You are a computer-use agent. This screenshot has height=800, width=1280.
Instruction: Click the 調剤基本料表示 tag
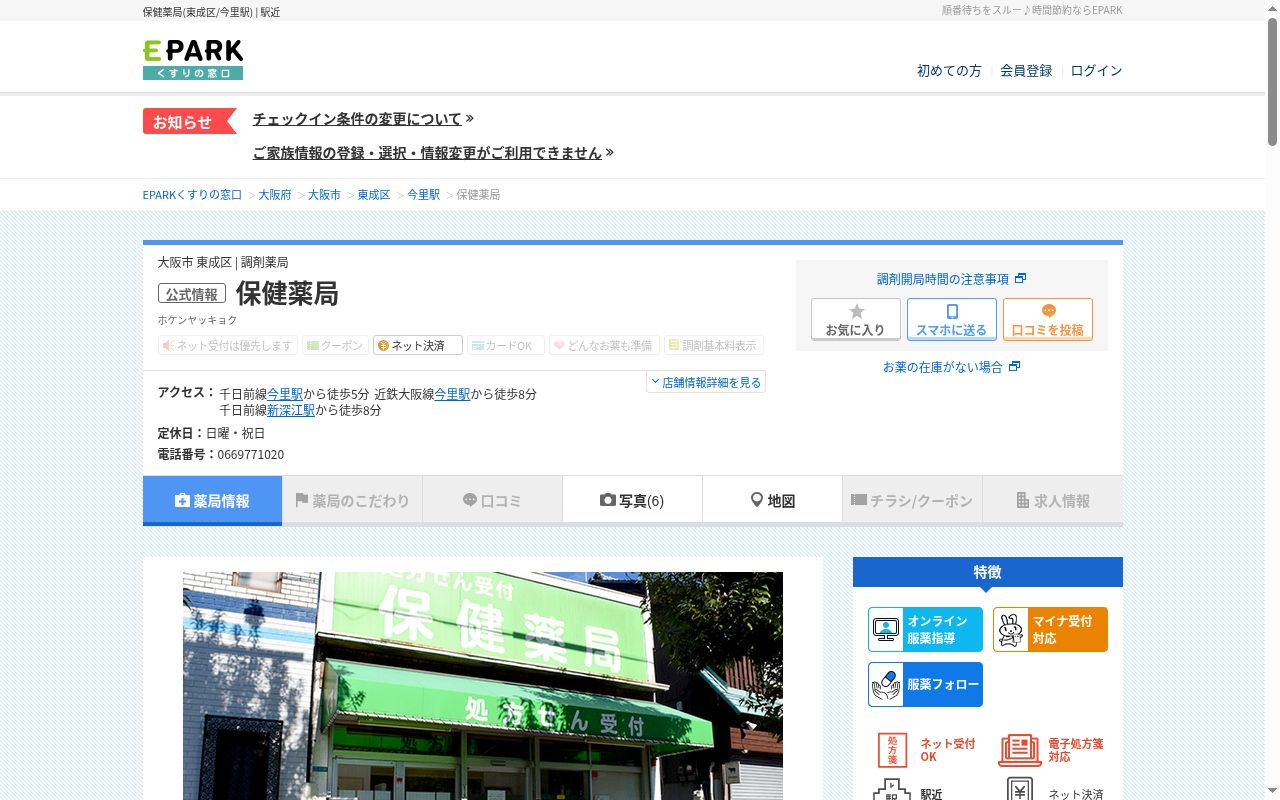pyautogui.click(x=714, y=345)
